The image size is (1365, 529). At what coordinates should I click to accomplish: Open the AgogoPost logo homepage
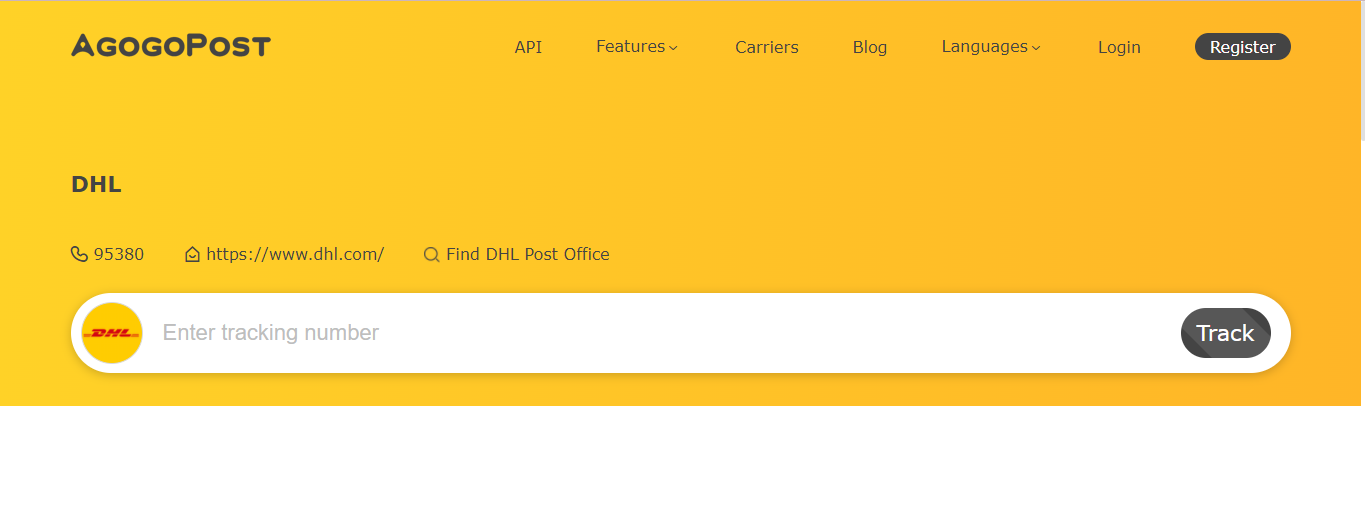click(171, 46)
